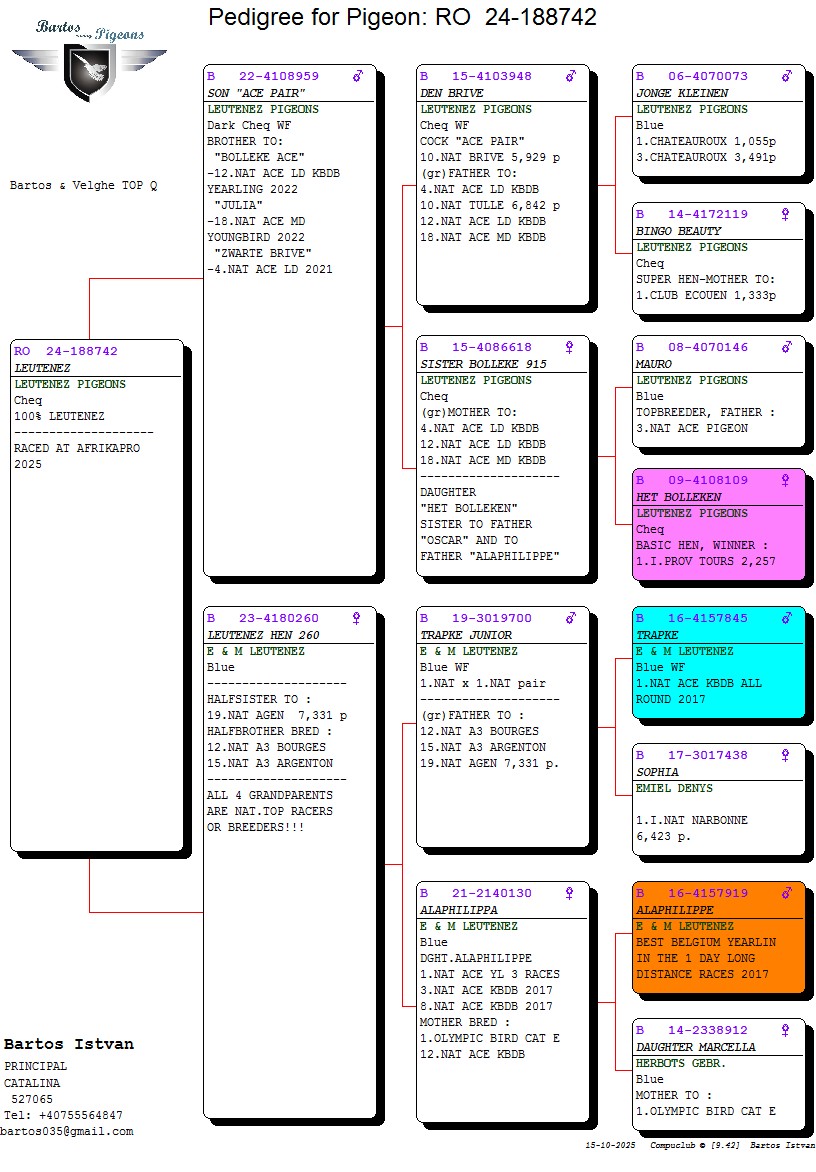Click the Bartos Istvan owner name
816x1172 pixels.
tap(69, 1044)
